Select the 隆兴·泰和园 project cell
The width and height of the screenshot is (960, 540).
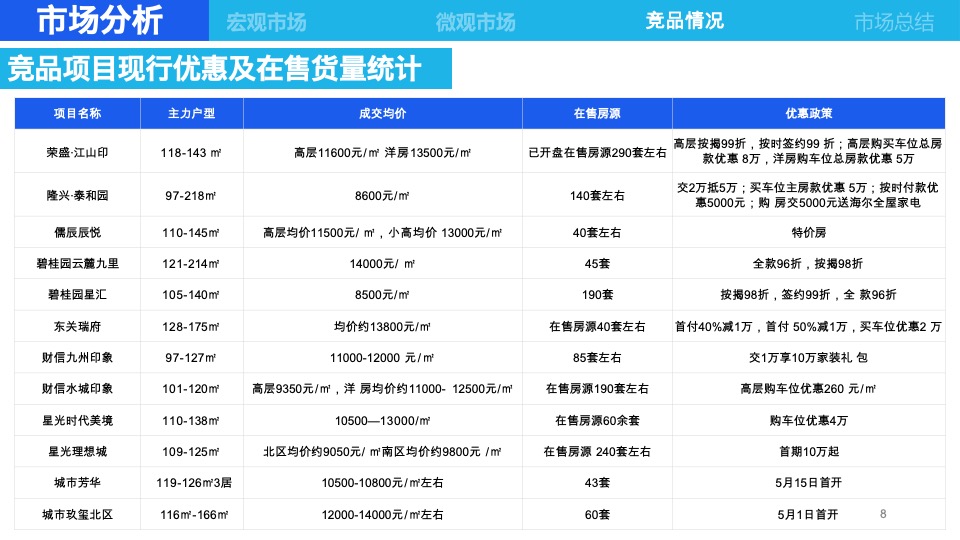coord(77,195)
